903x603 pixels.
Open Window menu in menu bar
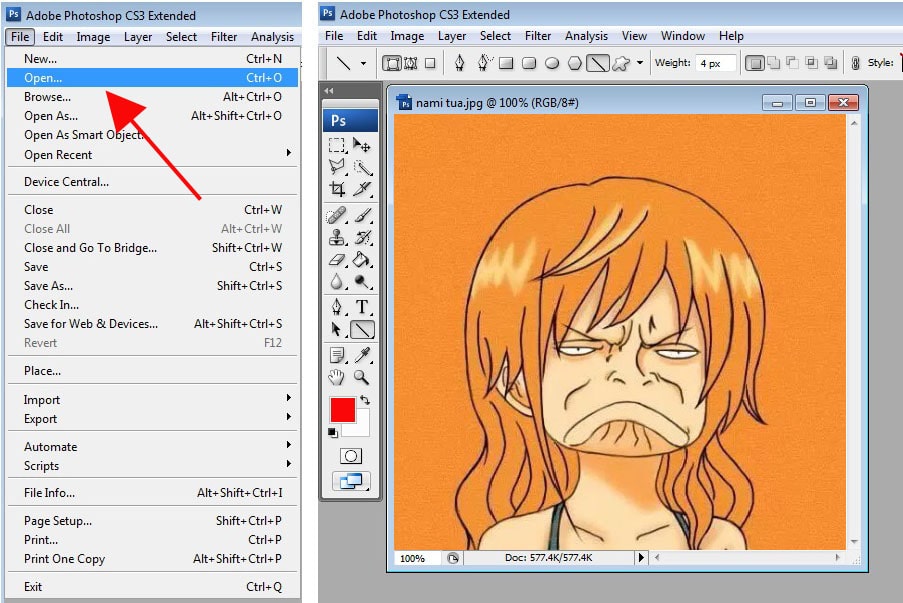click(x=682, y=36)
